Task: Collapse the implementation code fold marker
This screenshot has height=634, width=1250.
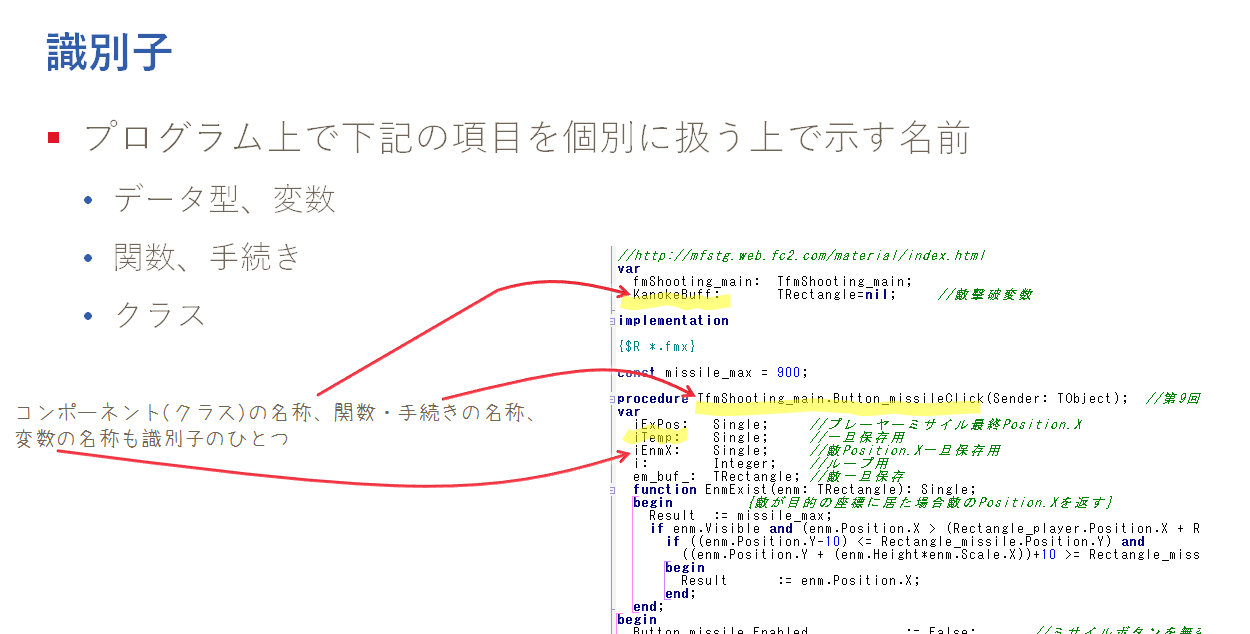Action: click(x=611, y=322)
